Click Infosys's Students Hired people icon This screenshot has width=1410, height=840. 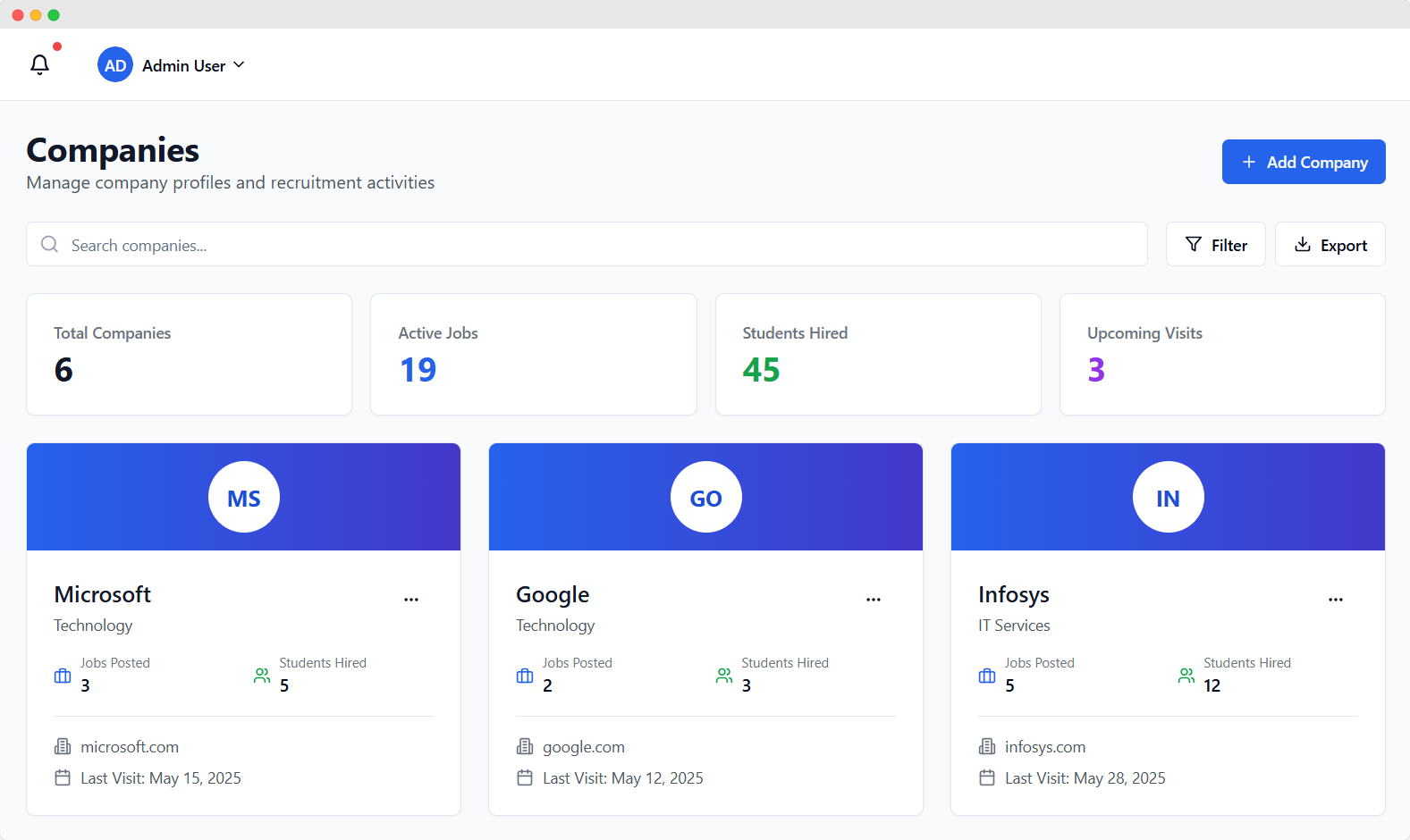tap(1186, 676)
